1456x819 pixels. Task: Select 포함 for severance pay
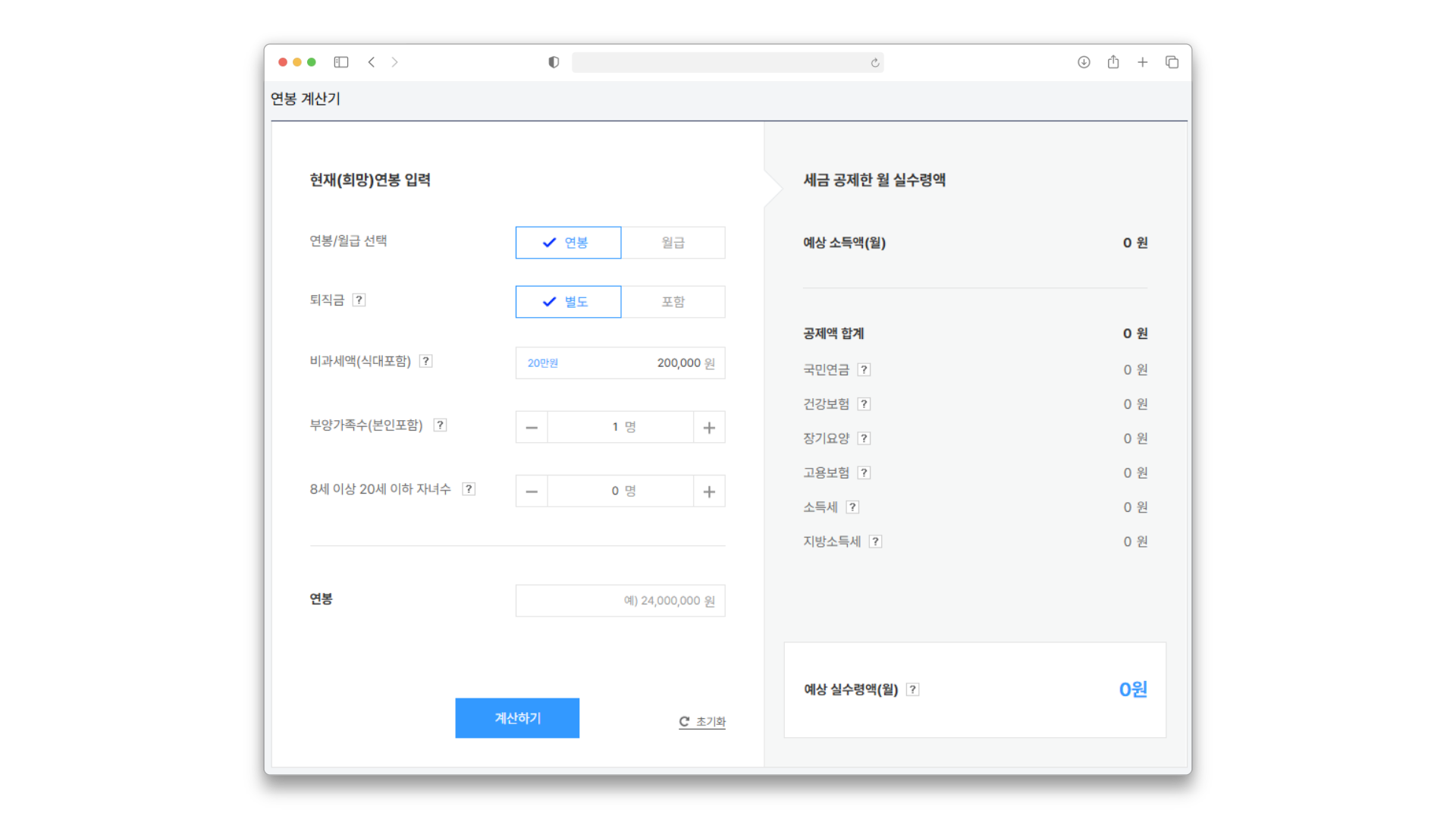[x=673, y=302]
